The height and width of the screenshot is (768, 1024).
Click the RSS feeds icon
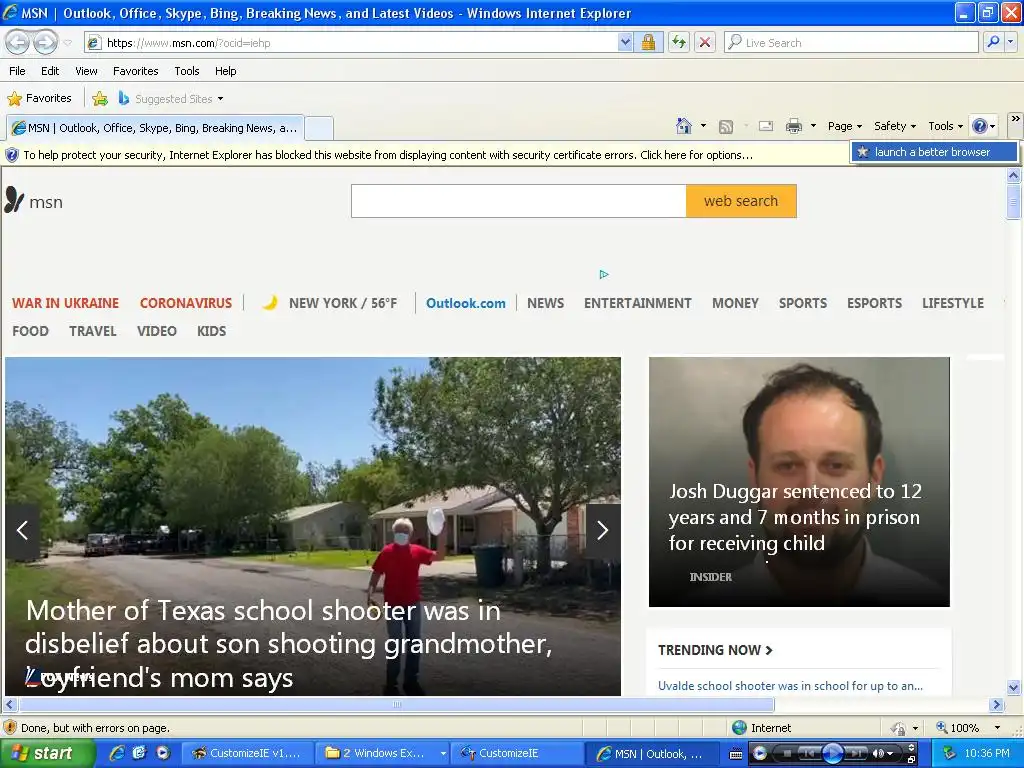[x=726, y=127]
